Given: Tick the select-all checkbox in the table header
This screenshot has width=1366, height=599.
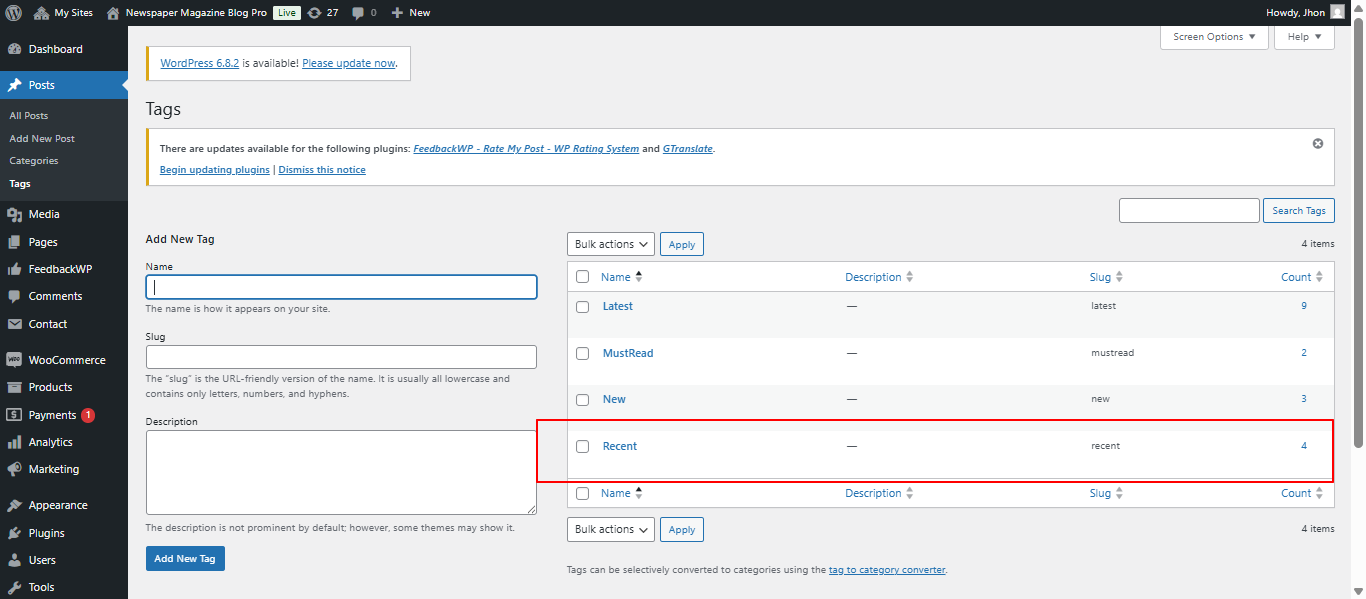Looking at the screenshot, I should 582,277.
